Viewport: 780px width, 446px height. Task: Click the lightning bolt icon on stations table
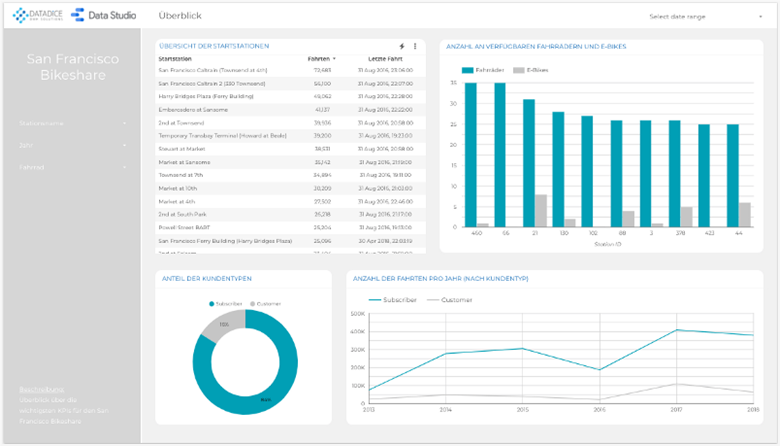coord(402,47)
